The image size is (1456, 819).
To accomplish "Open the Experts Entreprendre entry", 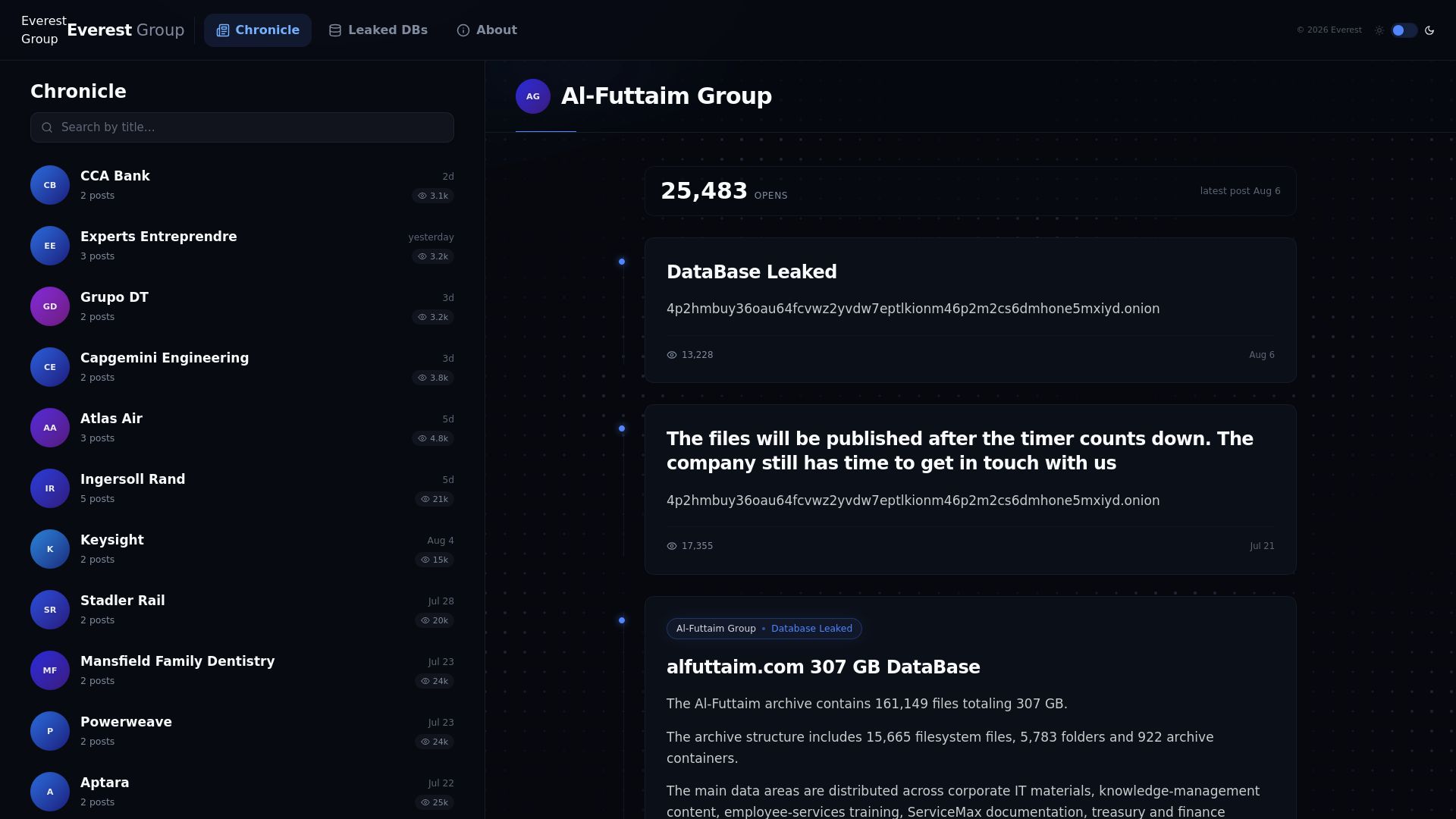I will click(242, 246).
